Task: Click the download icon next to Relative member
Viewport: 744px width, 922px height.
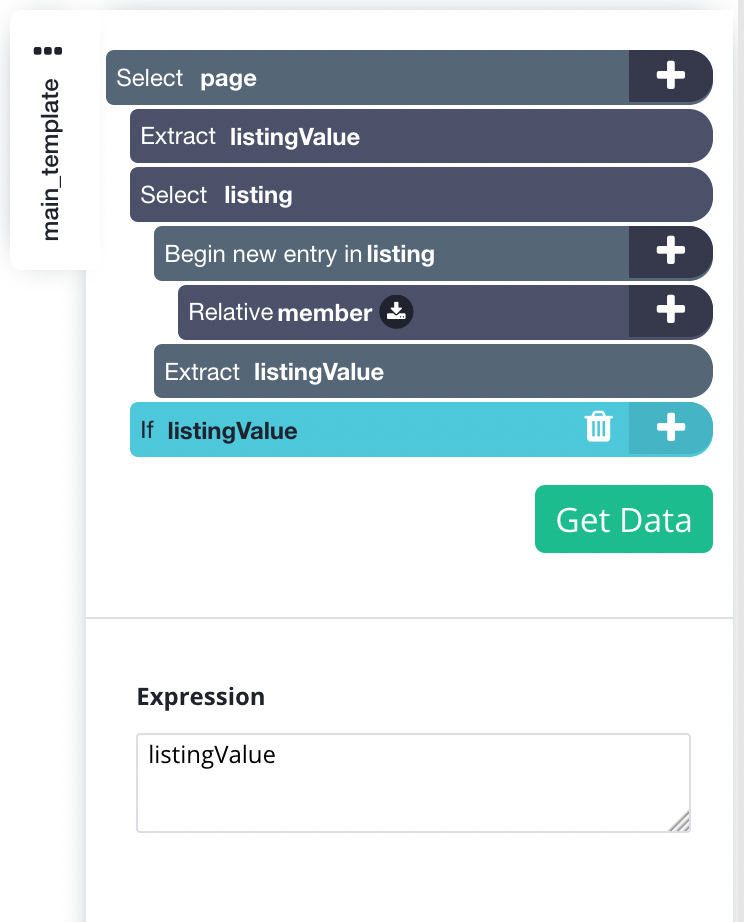Action: point(396,312)
